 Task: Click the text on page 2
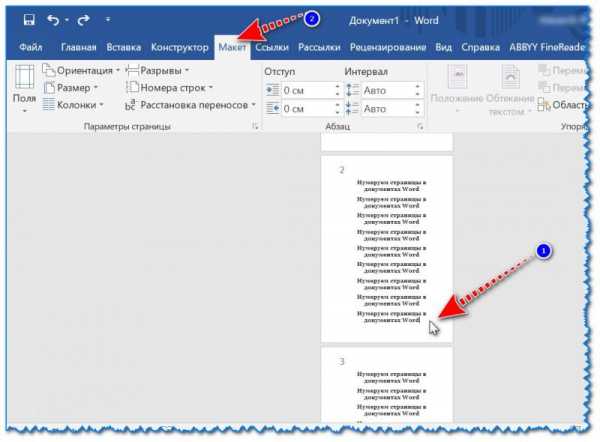point(385,250)
